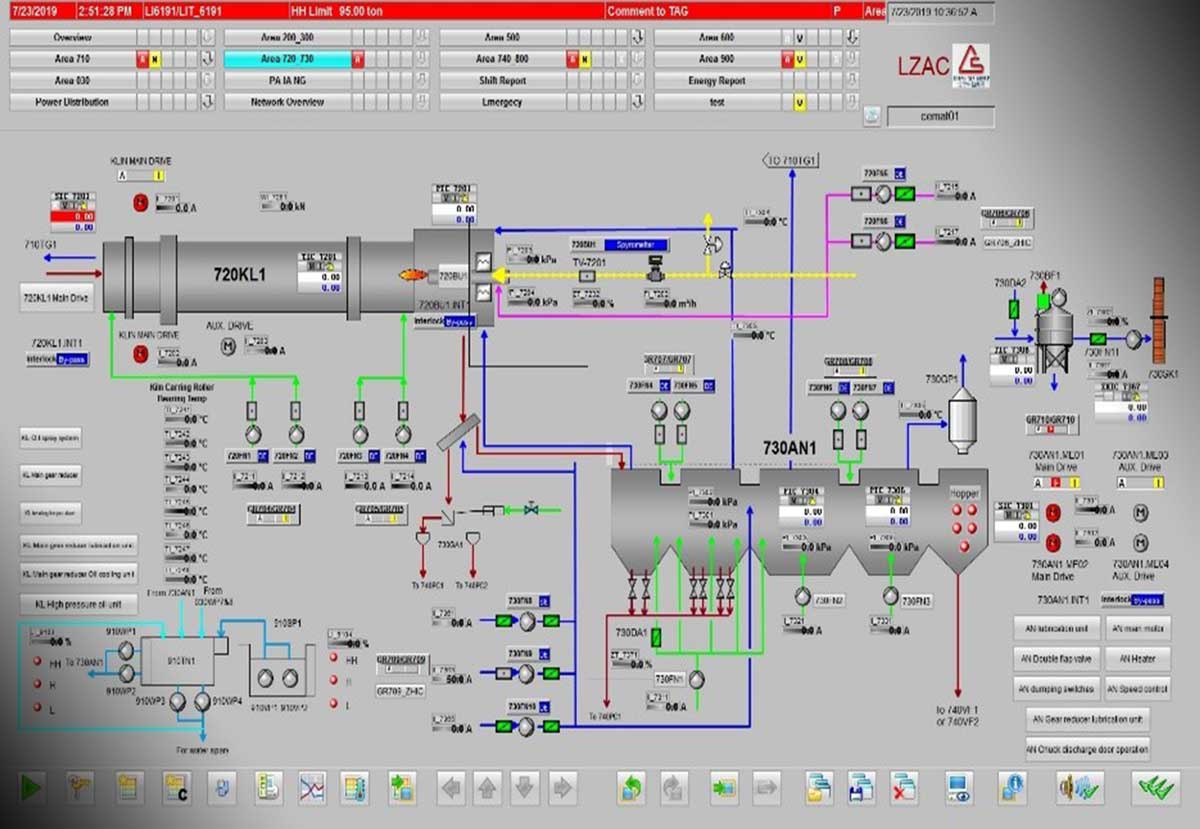Switch to the Area 720_730 screen
Image resolution: width=1200 pixels, height=829 pixels.
coord(286,59)
